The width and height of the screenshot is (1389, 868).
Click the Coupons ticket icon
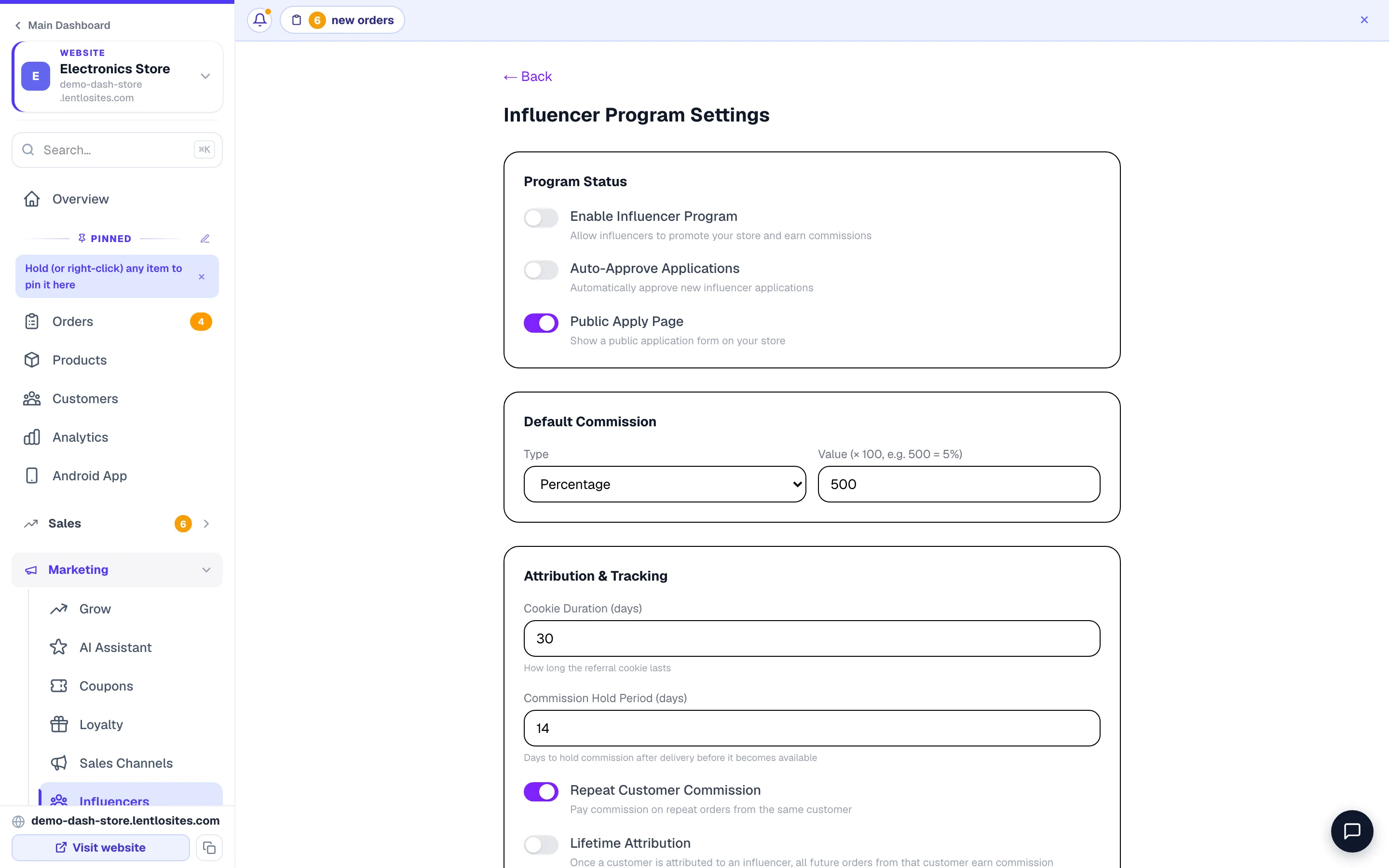tap(58, 686)
